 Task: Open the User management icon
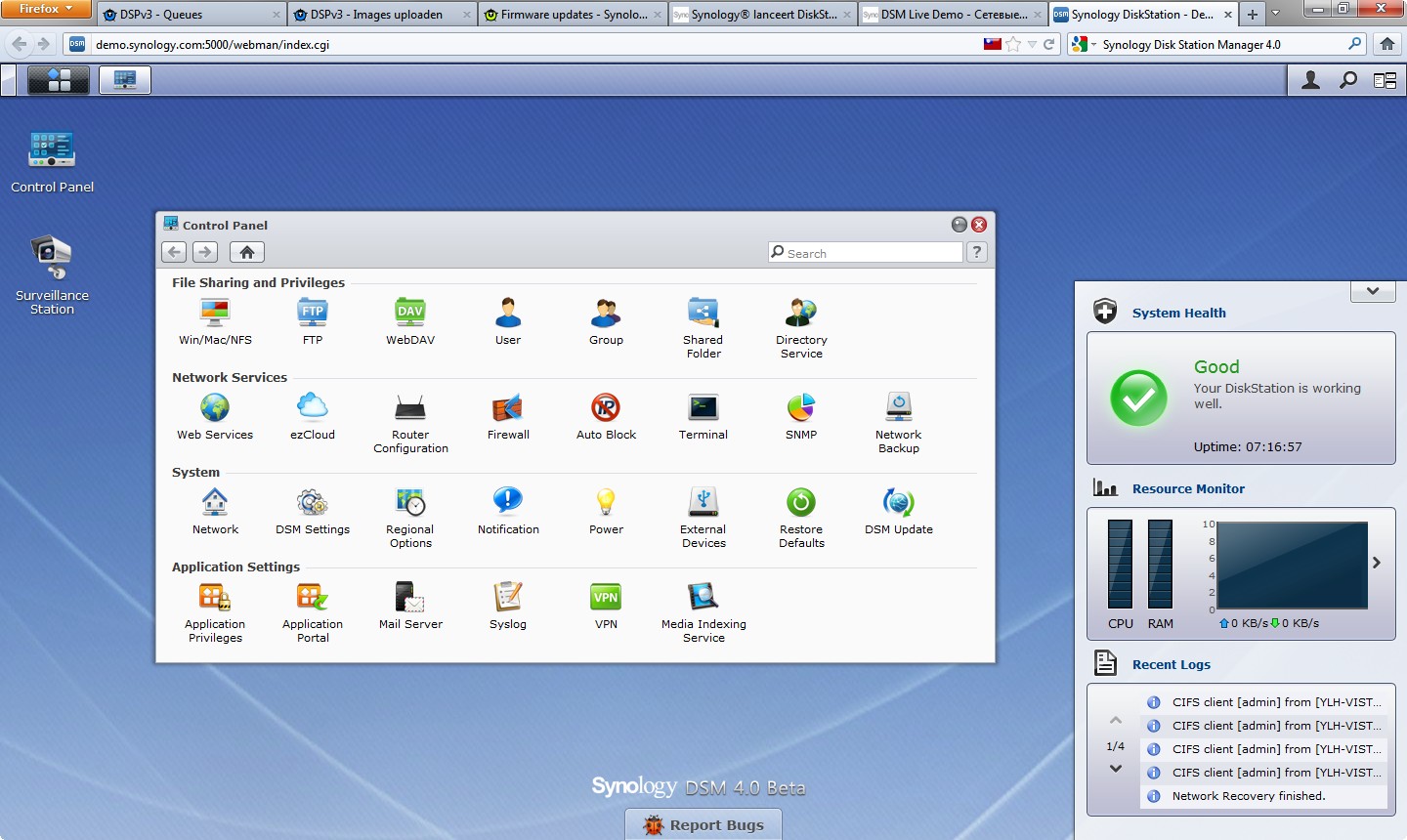pos(508,321)
